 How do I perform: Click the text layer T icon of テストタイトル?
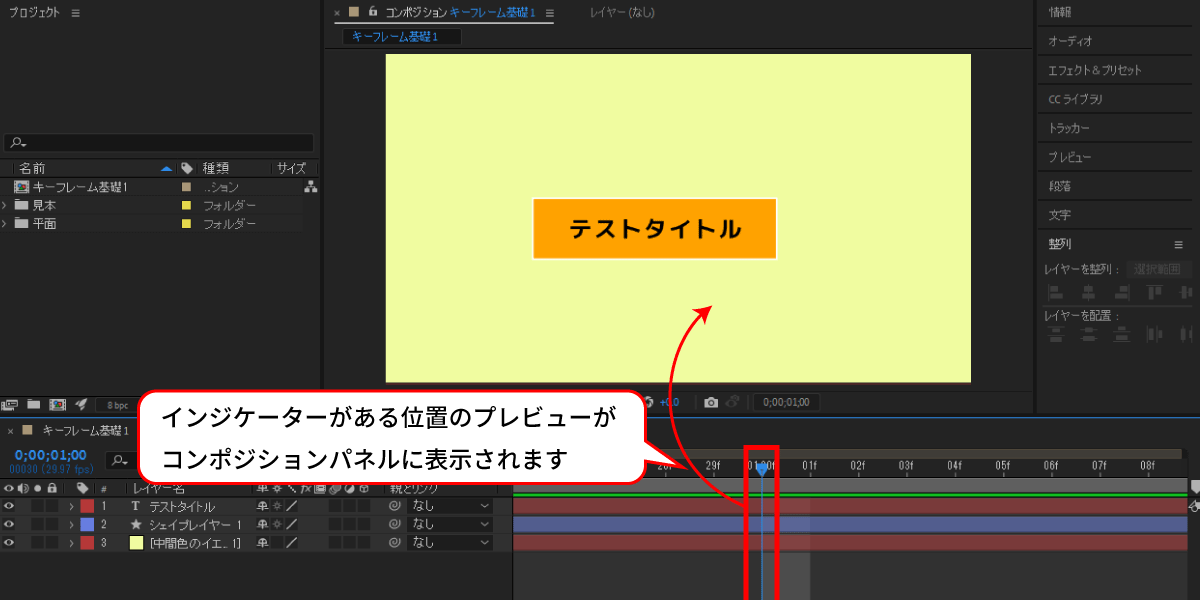point(135,506)
